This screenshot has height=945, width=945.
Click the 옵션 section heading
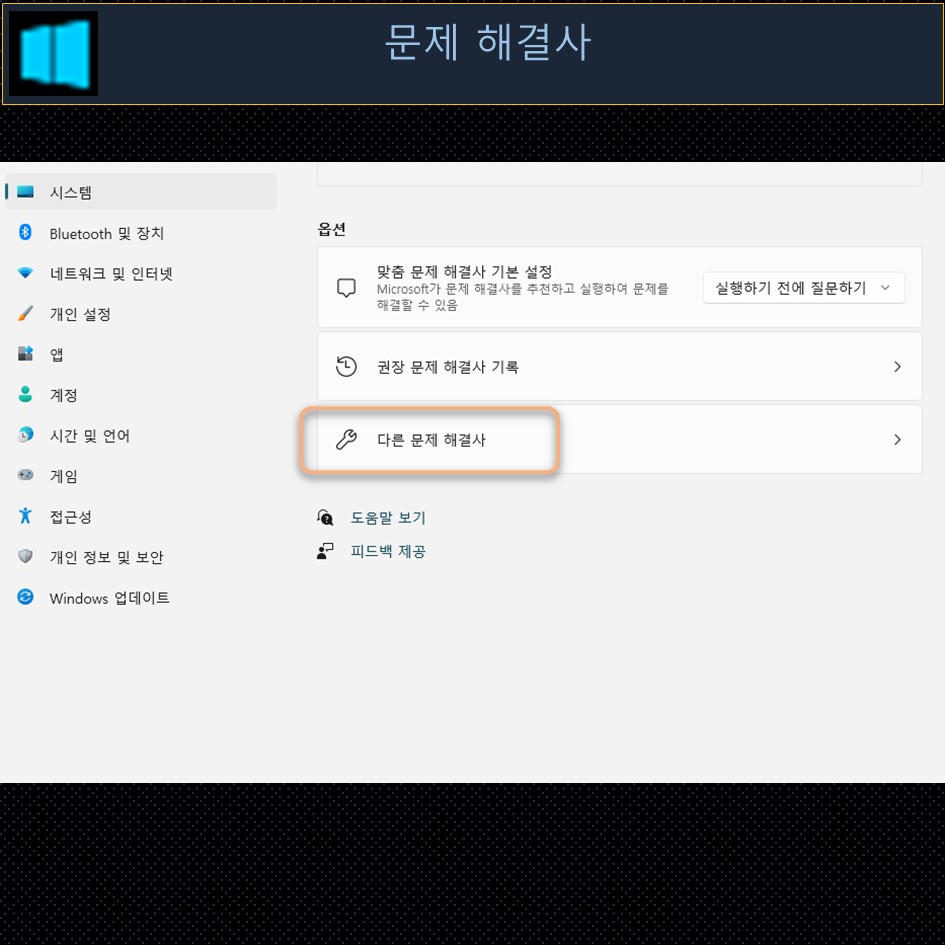click(331, 229)
